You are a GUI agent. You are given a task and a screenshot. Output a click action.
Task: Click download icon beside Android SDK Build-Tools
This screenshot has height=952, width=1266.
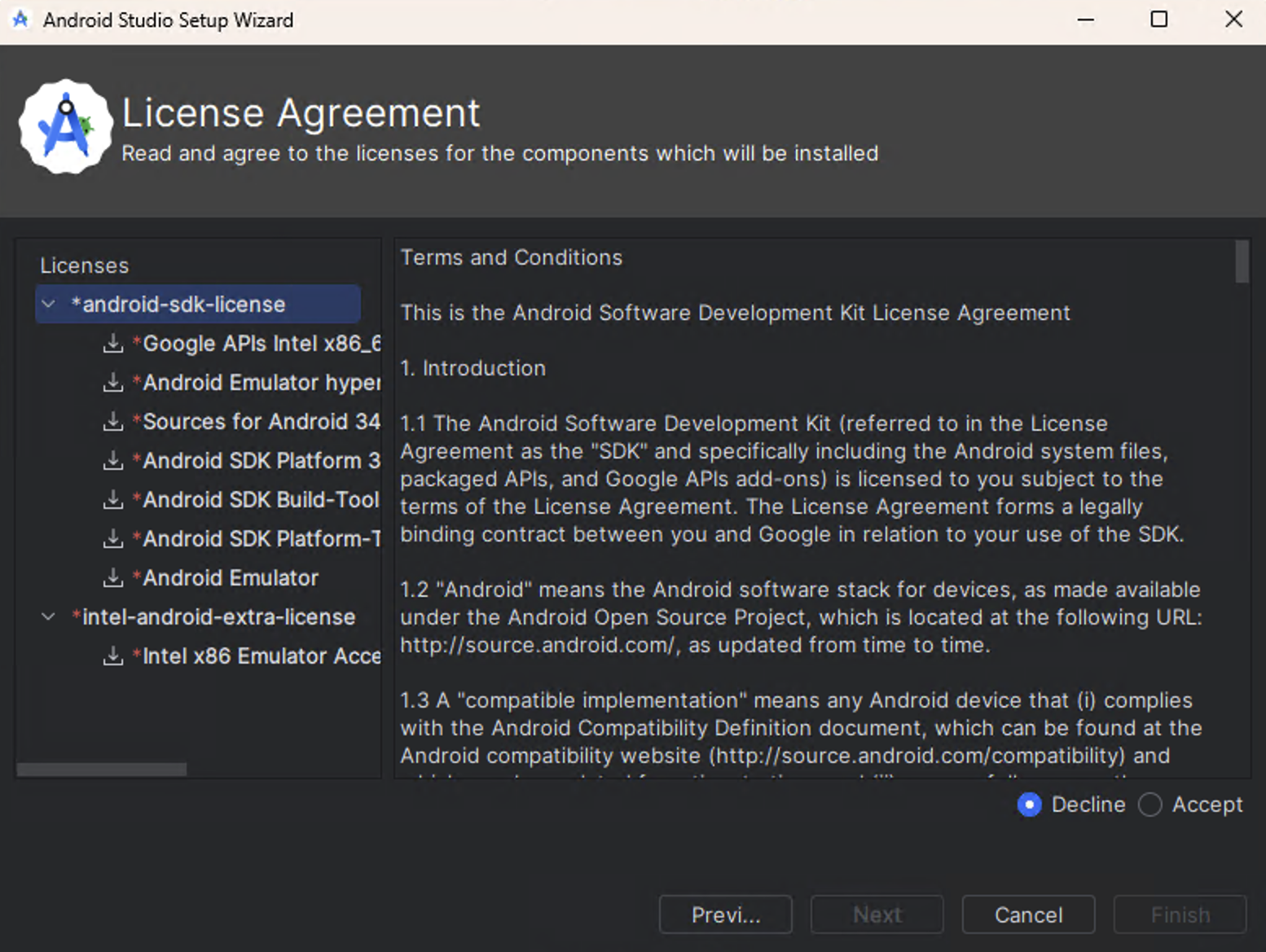113,500
